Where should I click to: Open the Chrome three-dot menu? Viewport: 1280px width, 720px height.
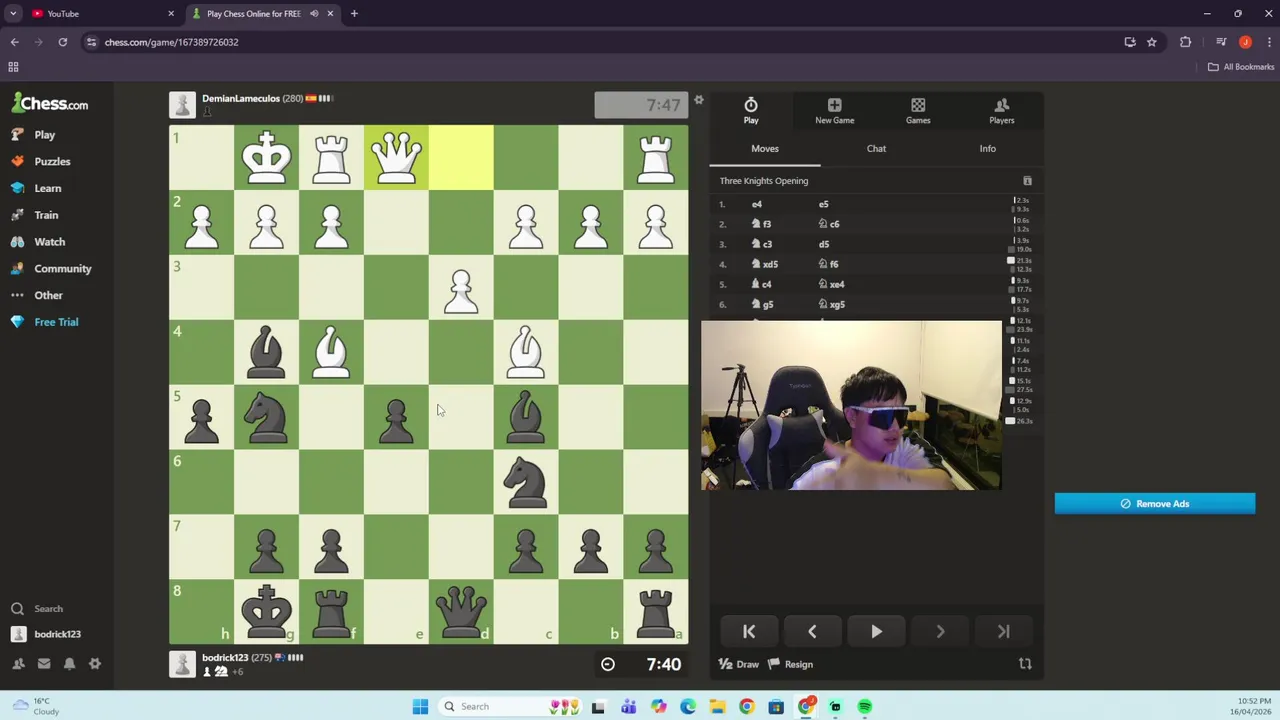point(1268,42)
